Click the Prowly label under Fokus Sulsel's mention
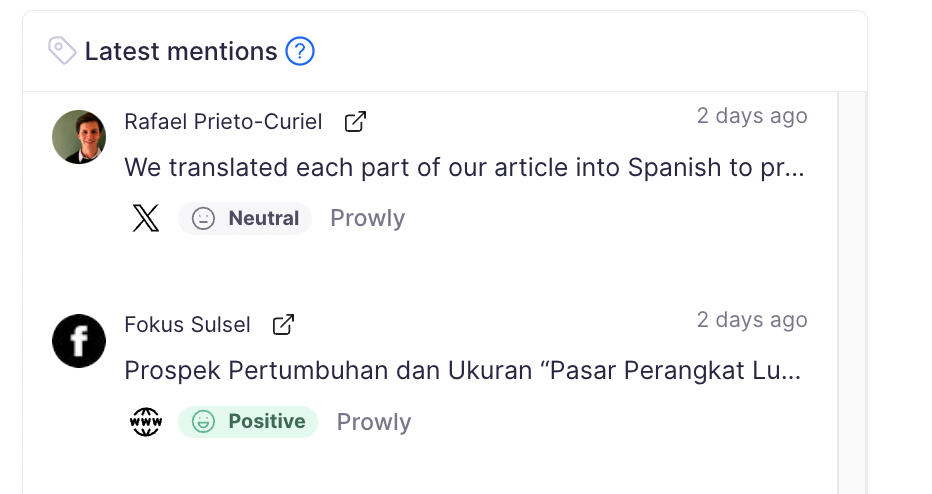 point(374,422)
